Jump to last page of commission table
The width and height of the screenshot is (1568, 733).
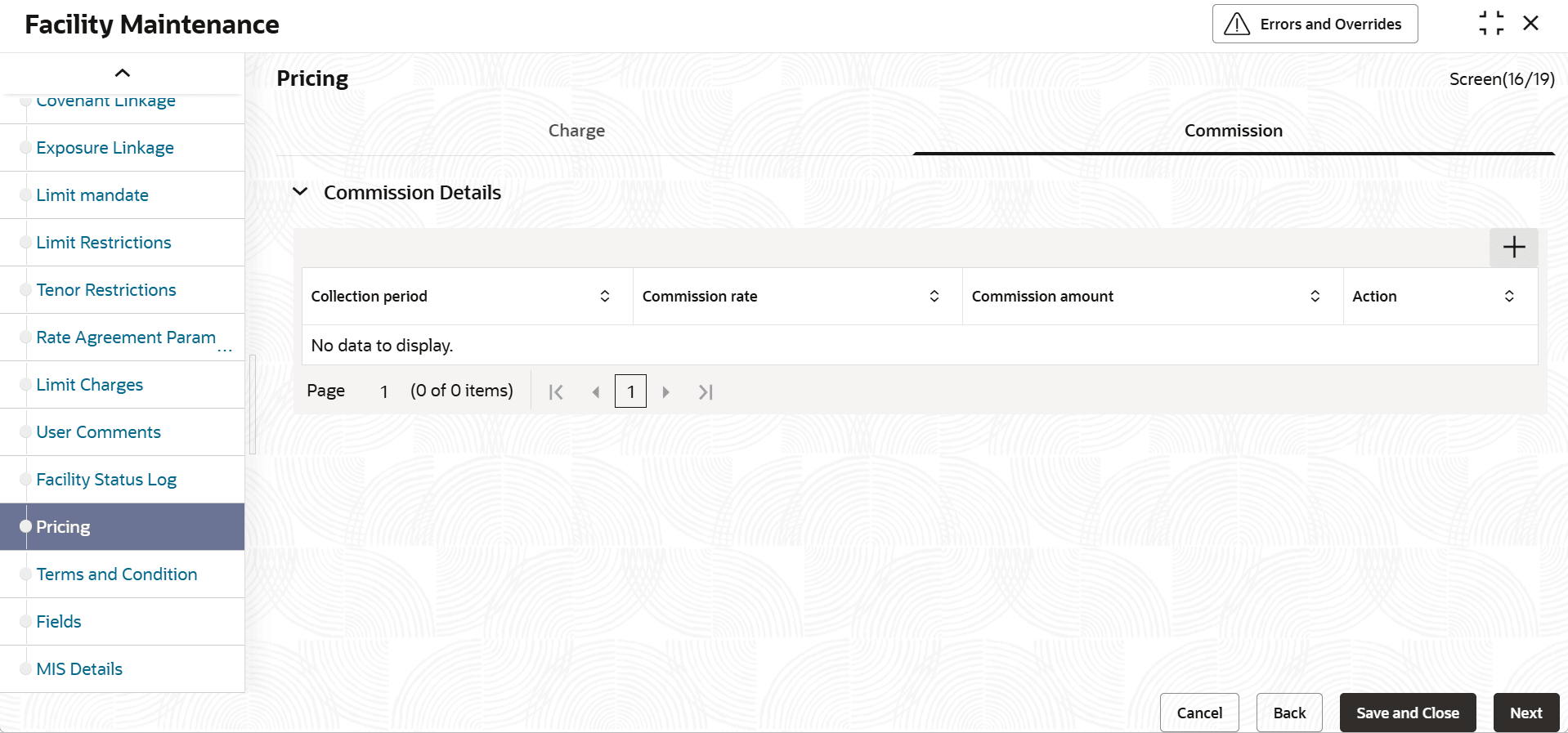tap(706, 392)
